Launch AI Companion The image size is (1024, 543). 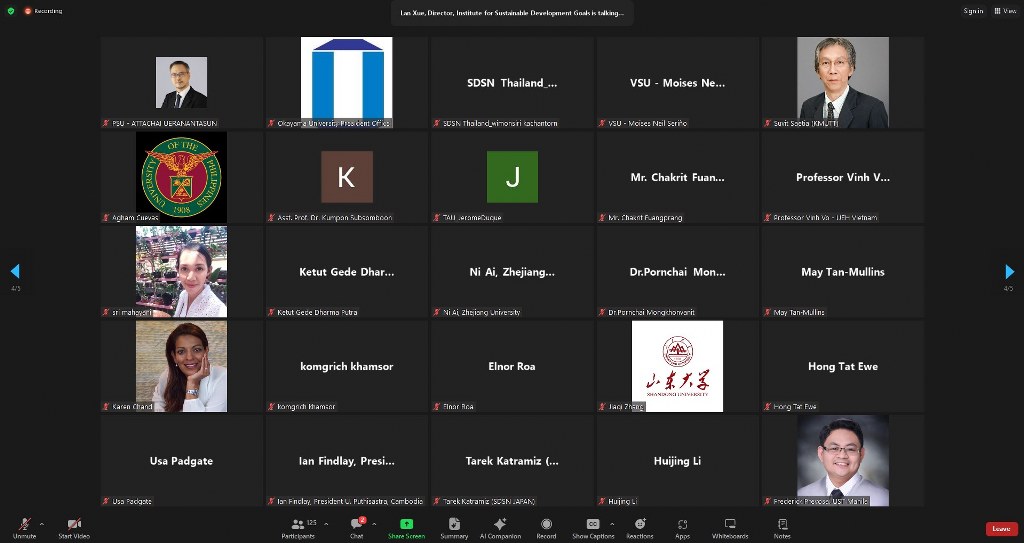pyautogui.click(x=500, y=527)
